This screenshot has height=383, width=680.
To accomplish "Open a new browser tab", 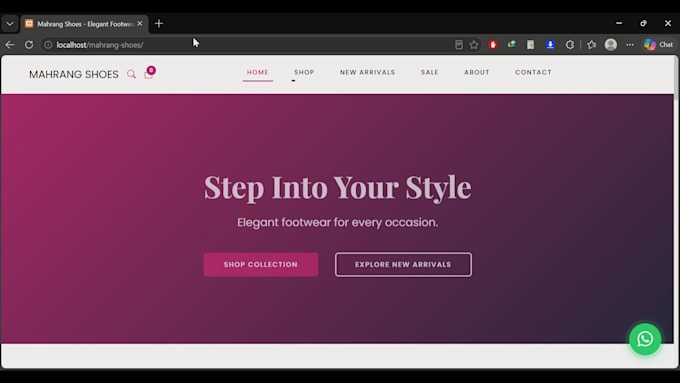I will [159, 23].
